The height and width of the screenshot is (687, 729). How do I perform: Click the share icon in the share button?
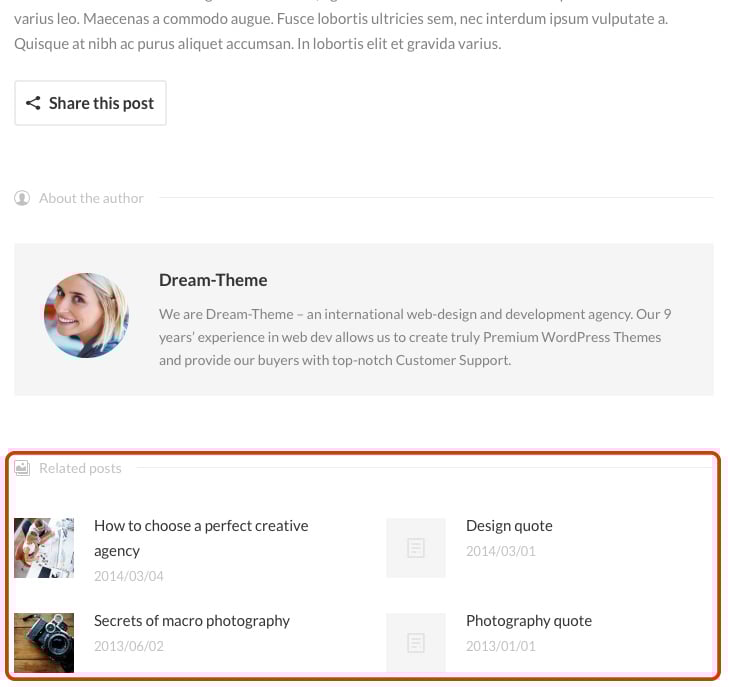pos(33,103)
